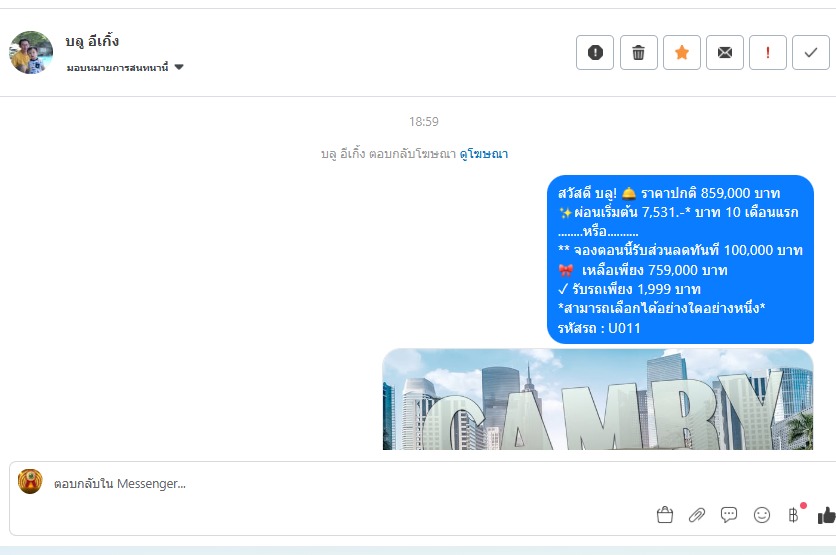Viewport: 836px width, 555px height.
Task: Open the ดูโฆษณา link
Action: click(x=484, y=154)
